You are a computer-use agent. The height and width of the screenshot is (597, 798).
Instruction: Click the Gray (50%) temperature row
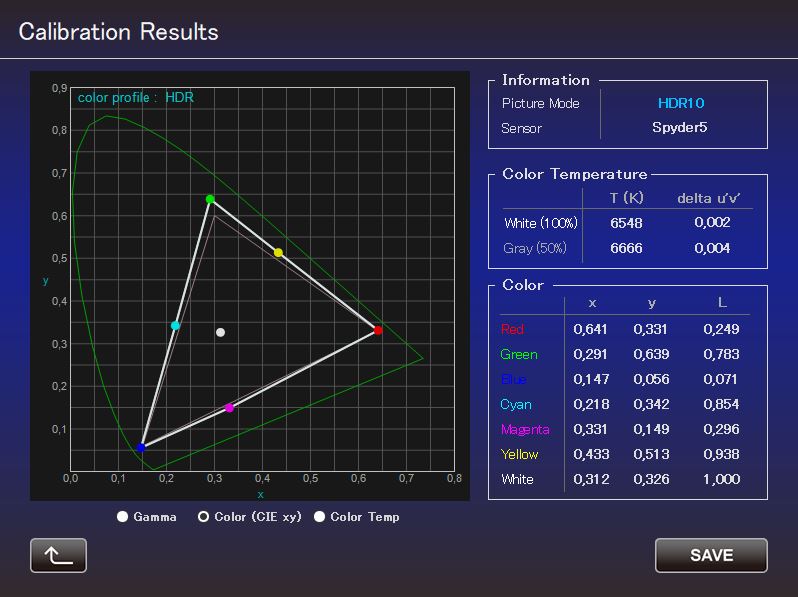626,248
